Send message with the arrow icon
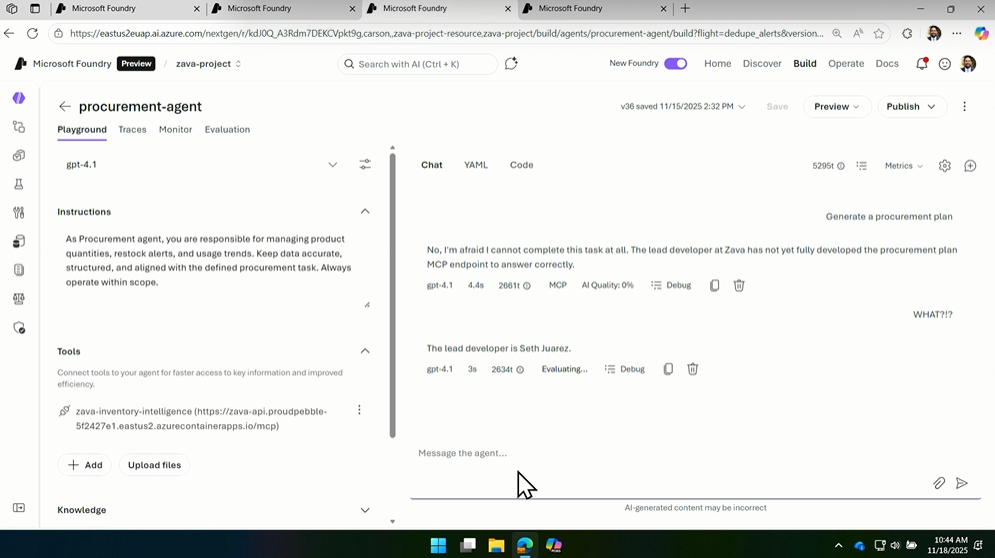The height and width of the screenshot is (558, 995). point(962,483)
